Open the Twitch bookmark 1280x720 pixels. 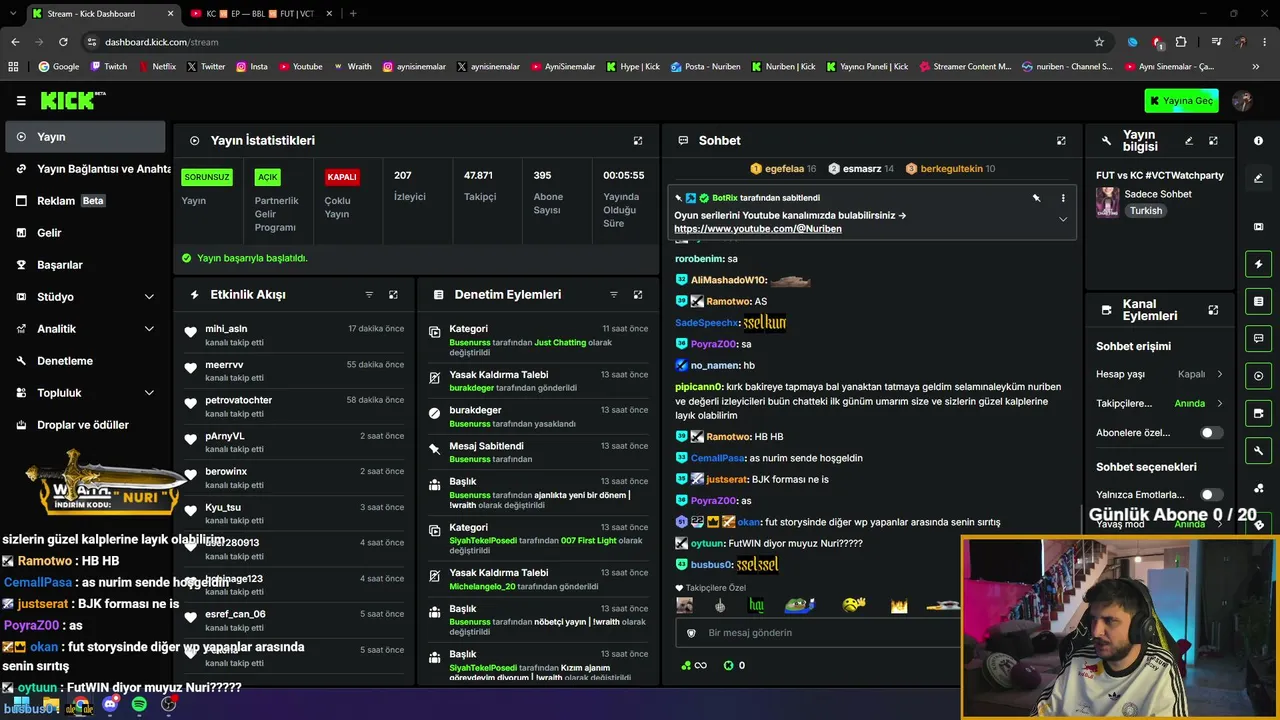click(x=109, y=67)
